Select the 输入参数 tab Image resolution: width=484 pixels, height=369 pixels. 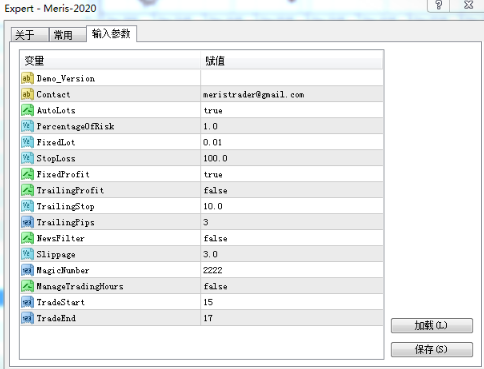click(x=111, y=34)
